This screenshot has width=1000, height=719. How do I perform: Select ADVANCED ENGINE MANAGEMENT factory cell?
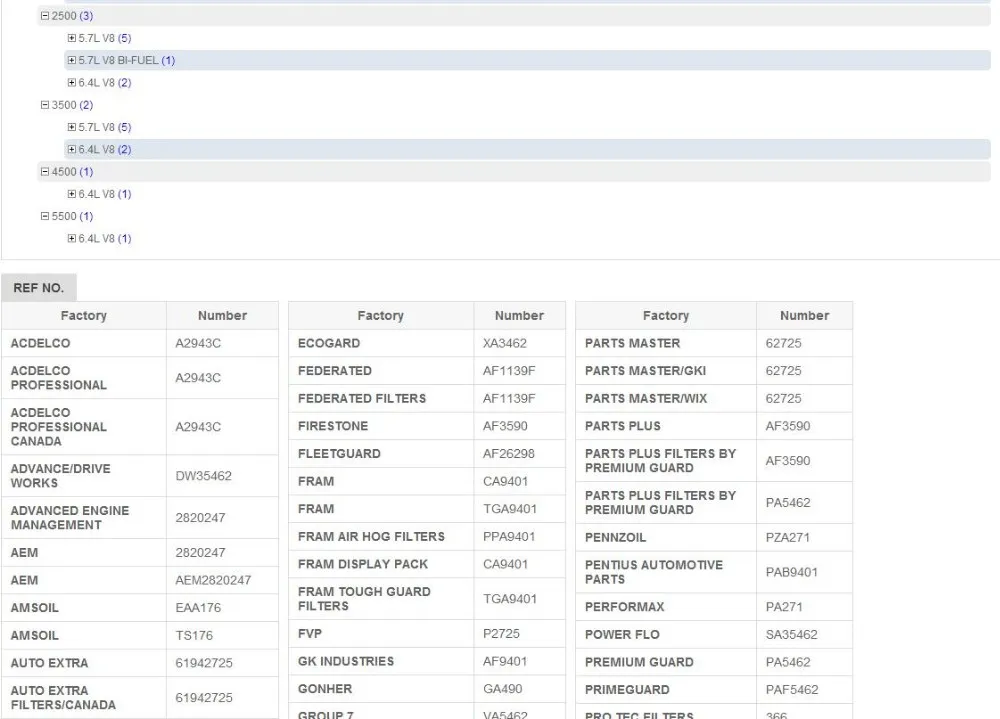coord(84,518)
